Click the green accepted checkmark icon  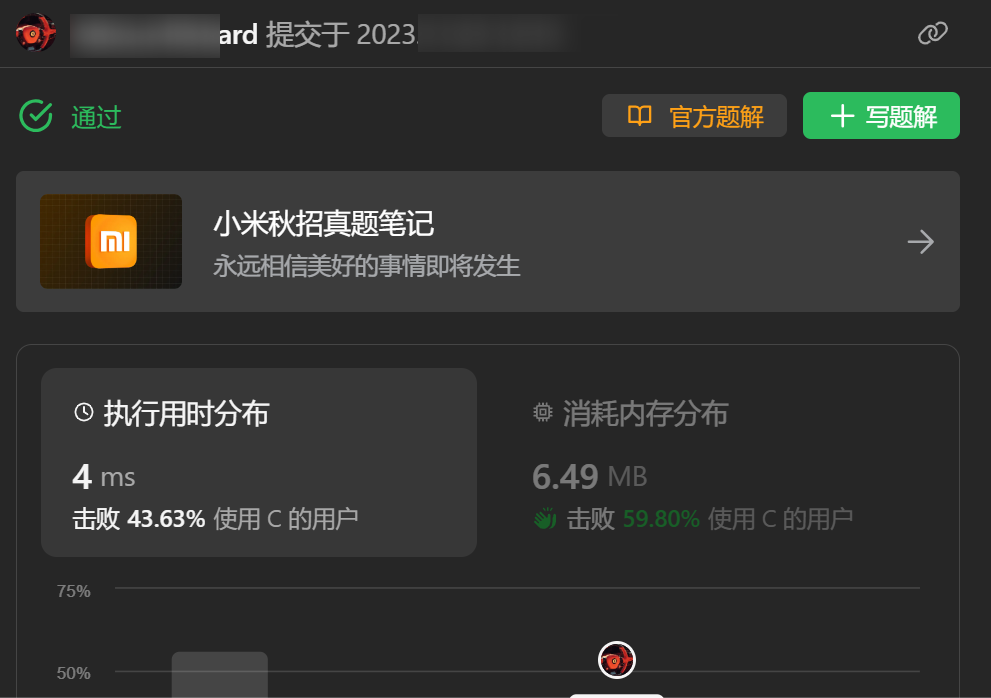point(36,116)
